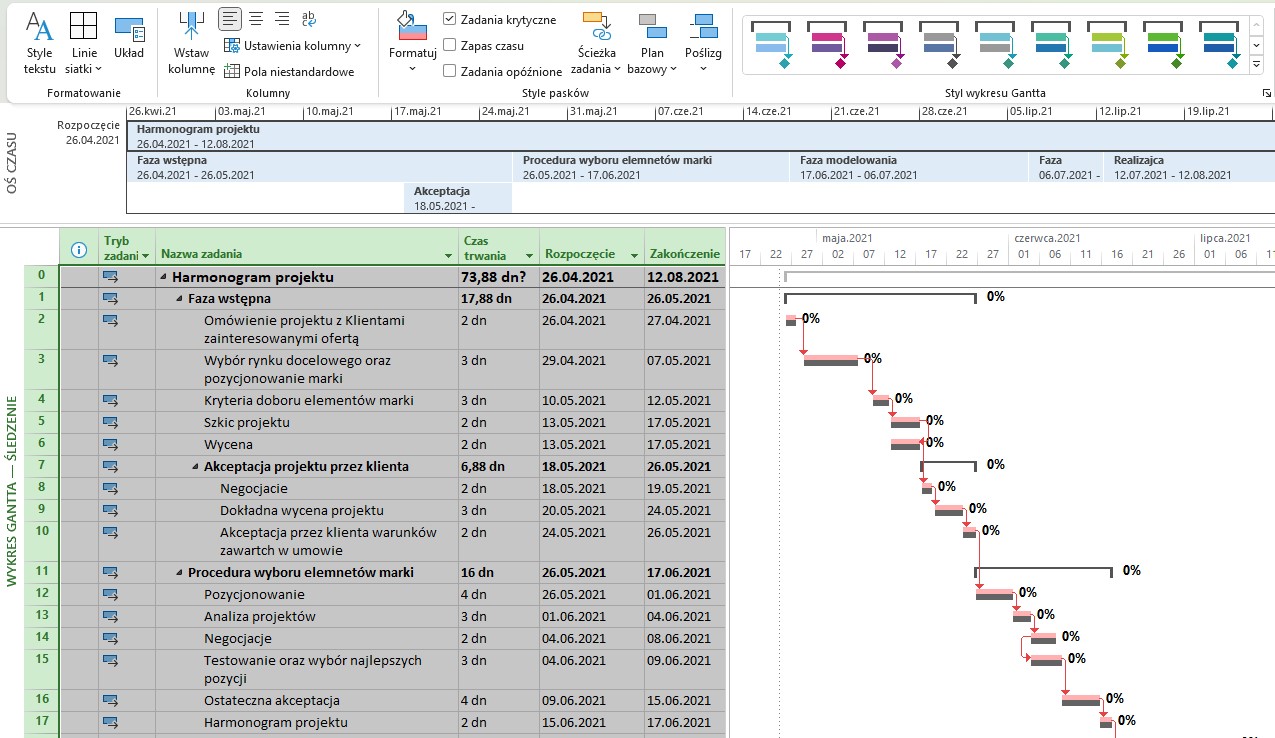Screen dimensions: 1275x738
Task: Click the Formatuj bar format icon
Action: point(412,28)
